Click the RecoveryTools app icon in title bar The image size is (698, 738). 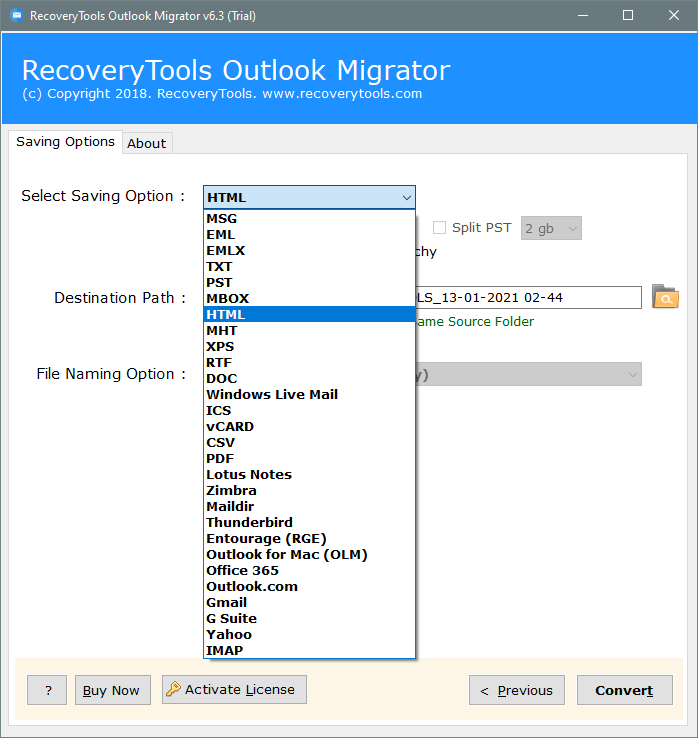[x=17, y=16]
